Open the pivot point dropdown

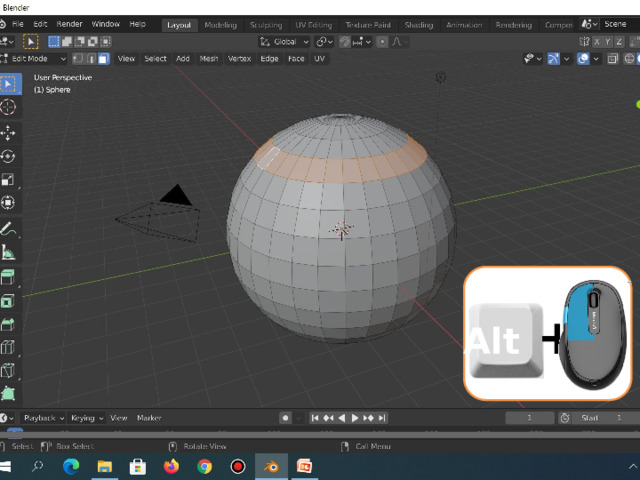pos(325,42)
